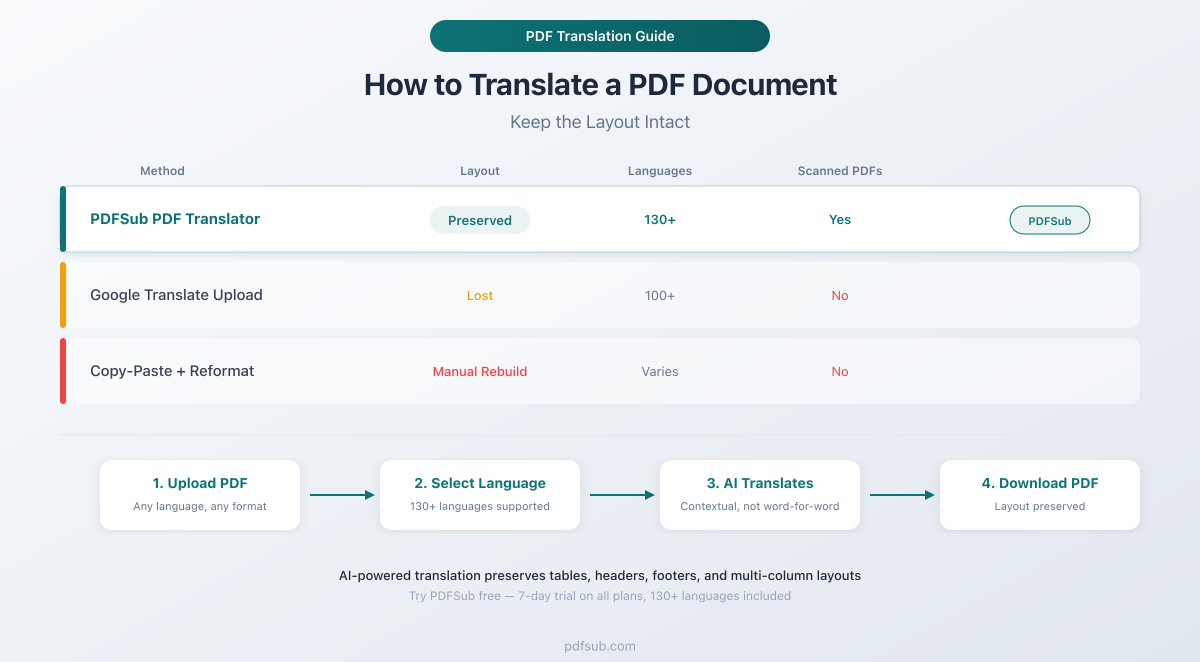Open the 1. Upload PDF card
Screen dimensions: 1200x662
click(200, 495)
